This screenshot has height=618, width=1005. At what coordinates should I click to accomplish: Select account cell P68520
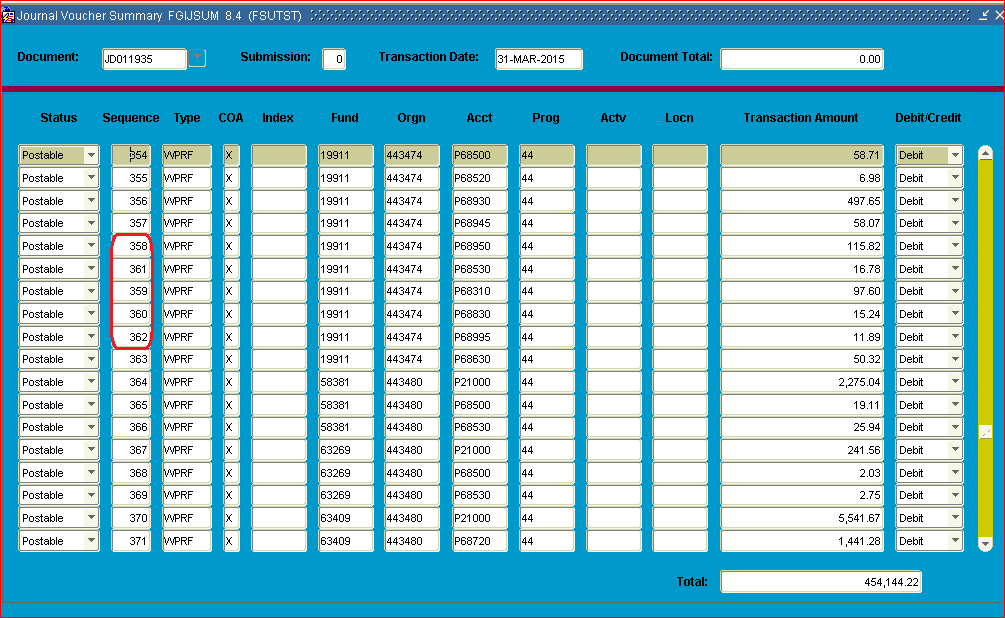tap(479, 178)
